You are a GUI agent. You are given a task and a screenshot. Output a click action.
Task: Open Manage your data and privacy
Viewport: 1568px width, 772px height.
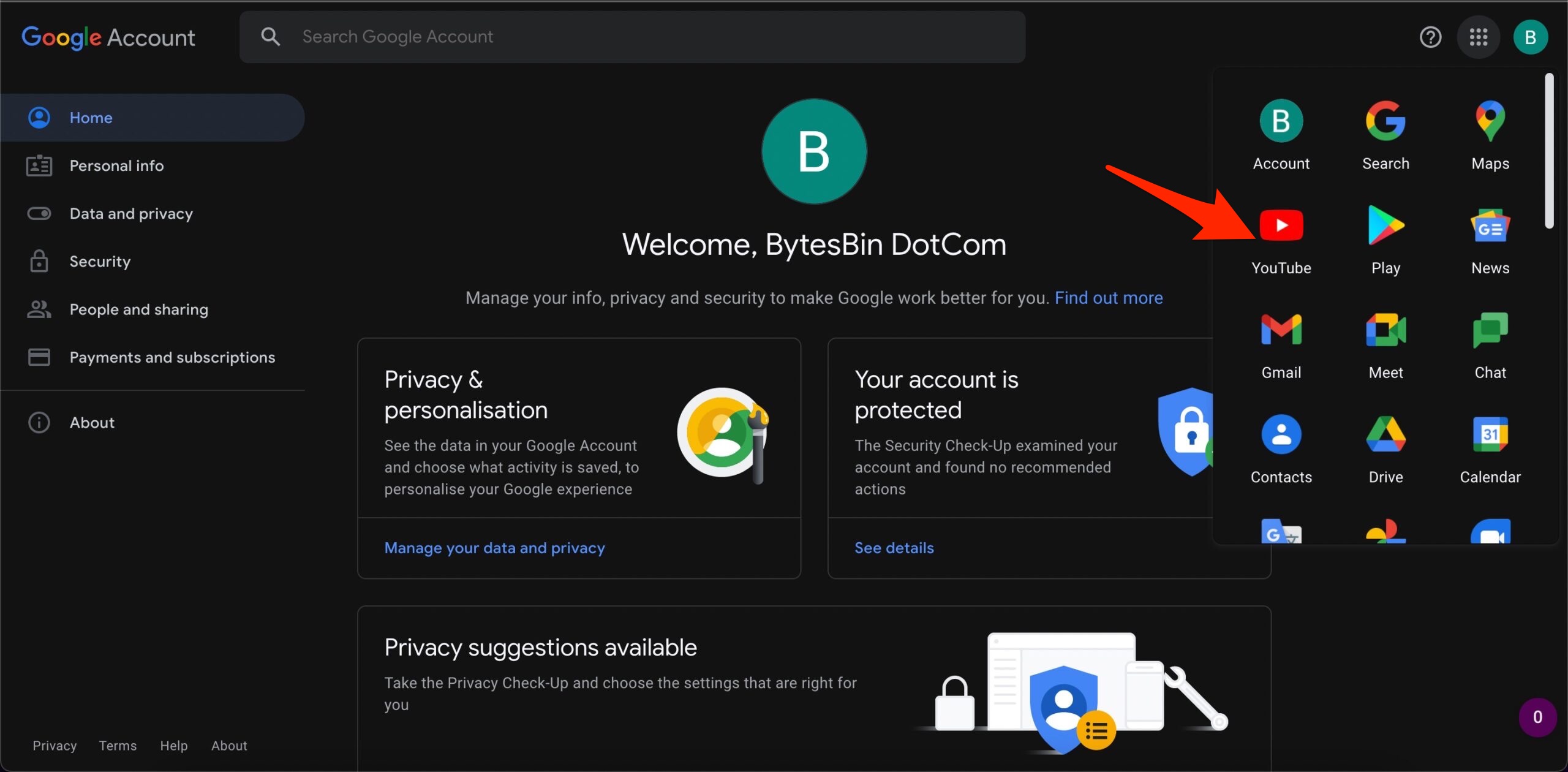(494, 548)
